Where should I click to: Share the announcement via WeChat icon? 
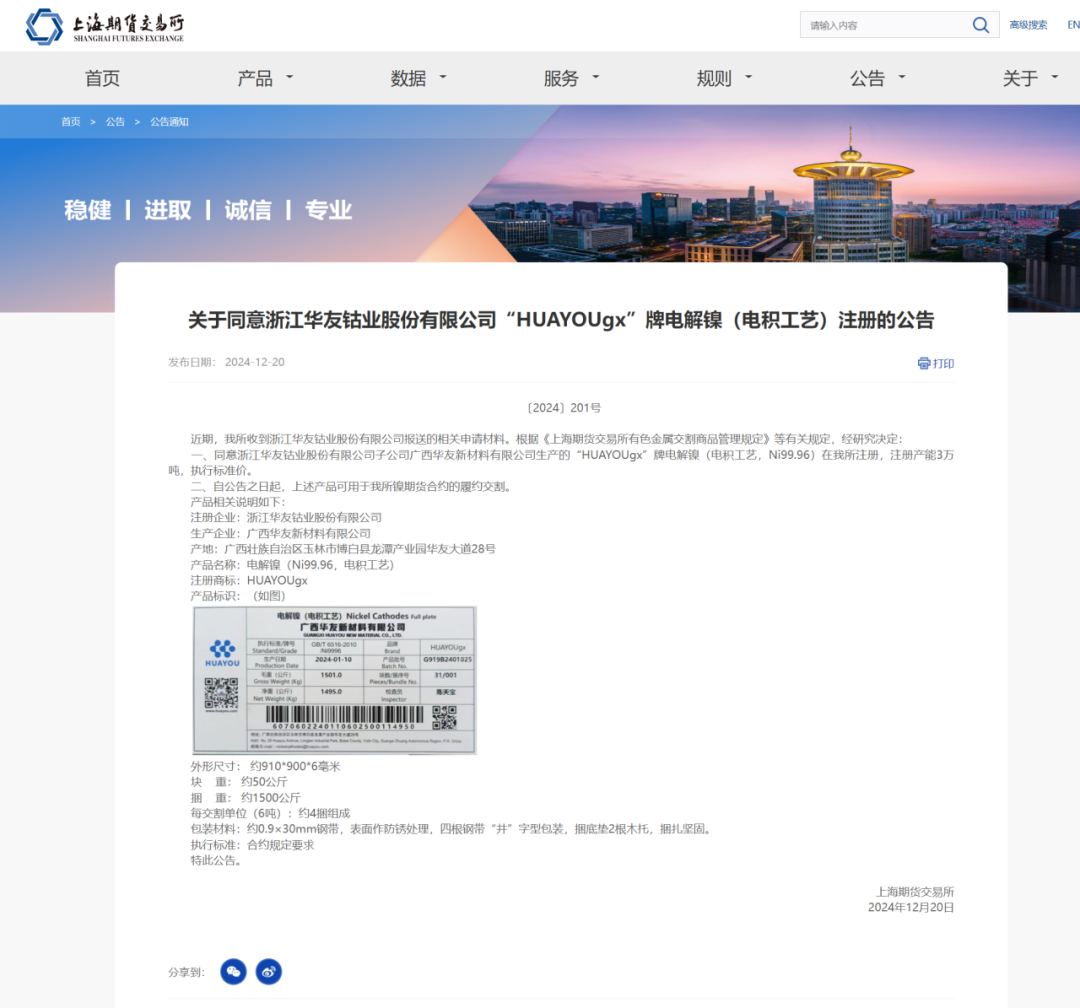(233, 971)
